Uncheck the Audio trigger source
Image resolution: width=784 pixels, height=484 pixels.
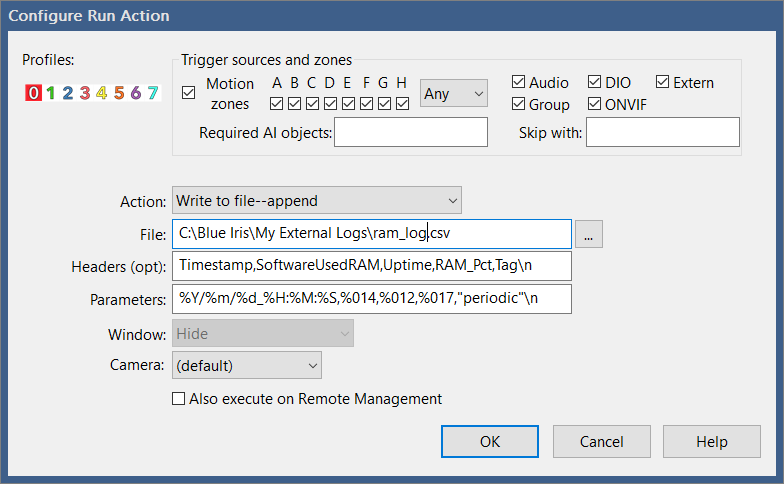[x=518, y=82]
